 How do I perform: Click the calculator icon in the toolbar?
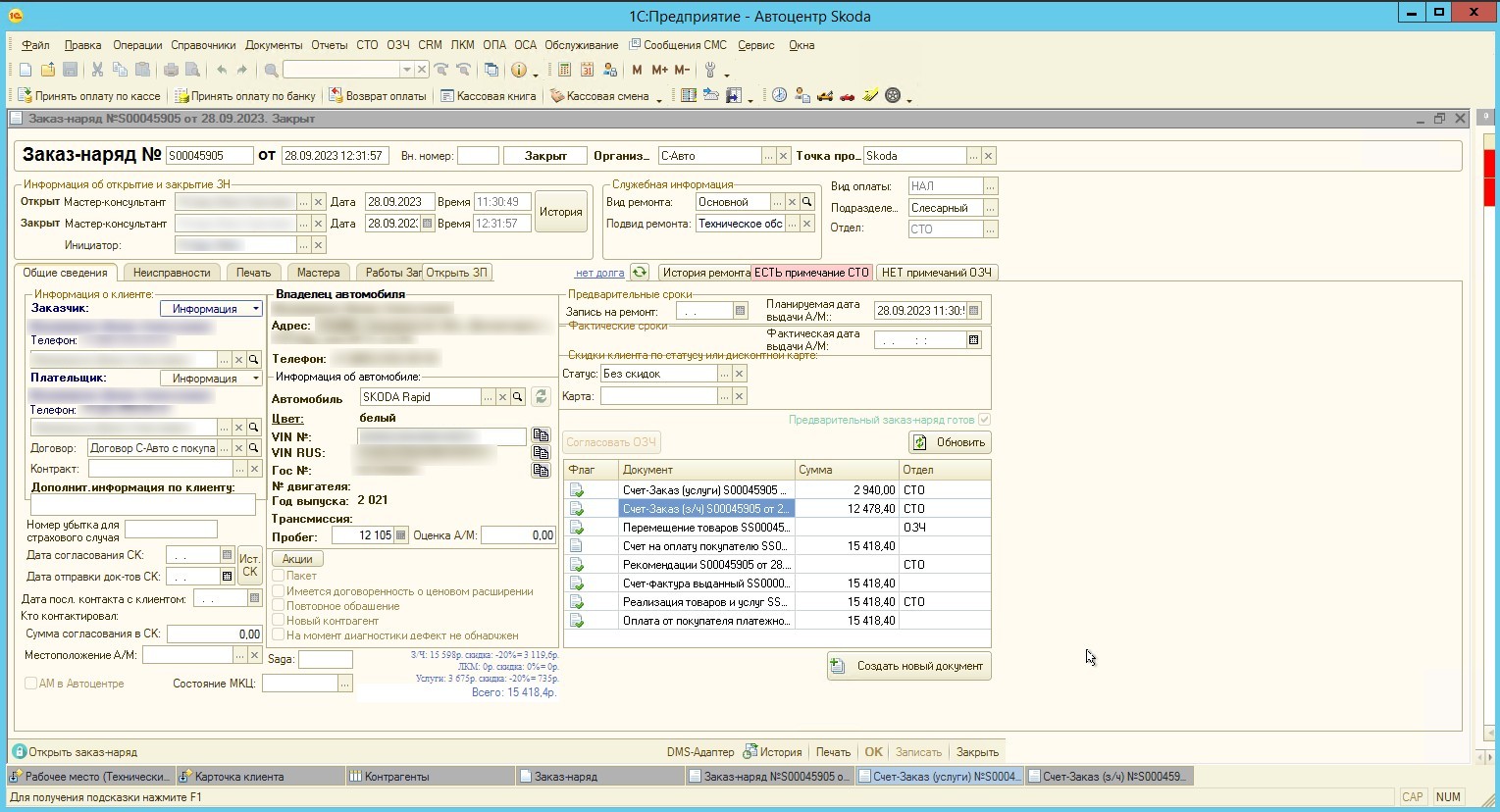click(564, 70)
